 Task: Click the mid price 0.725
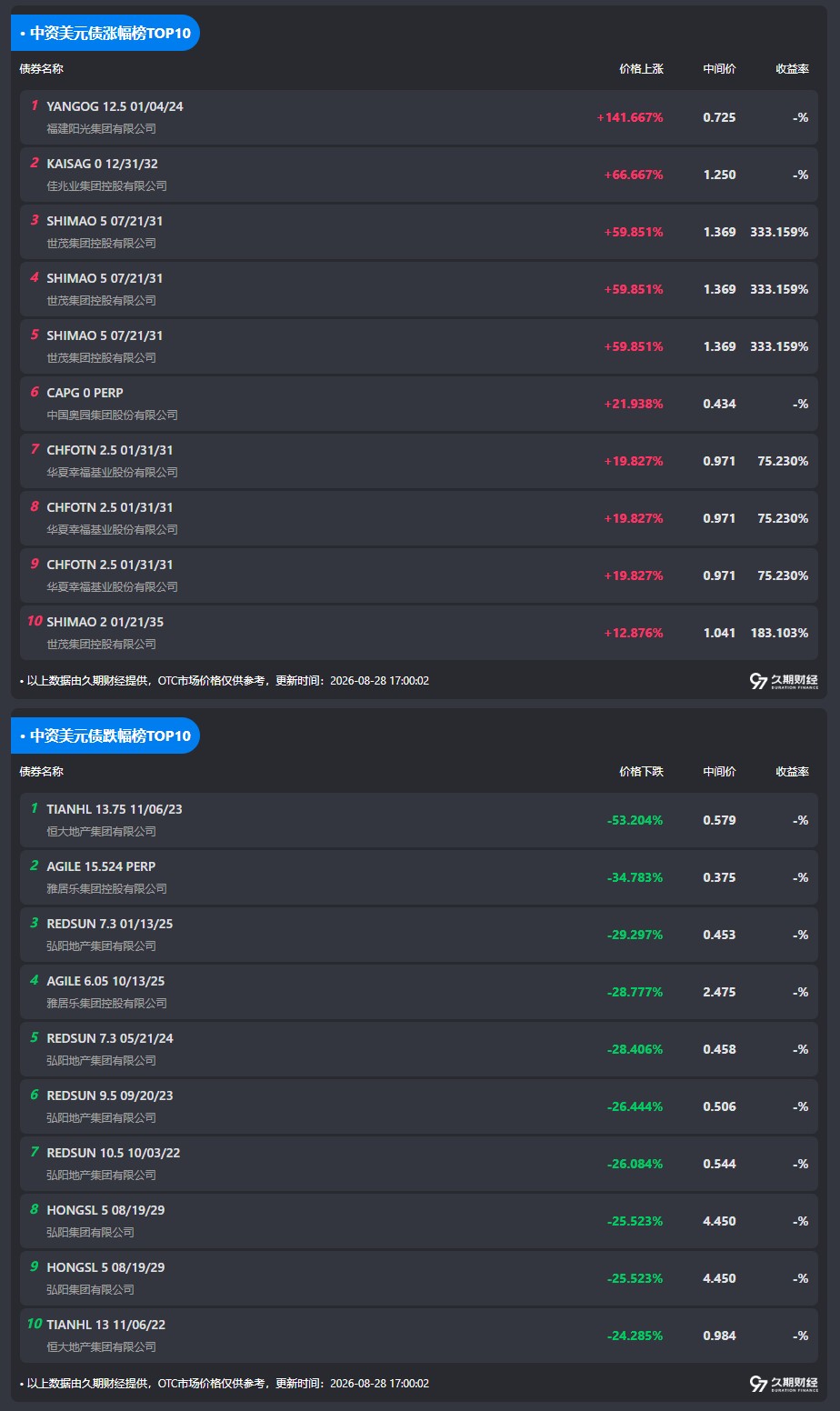pyautogui.click(x=720, y=117)
